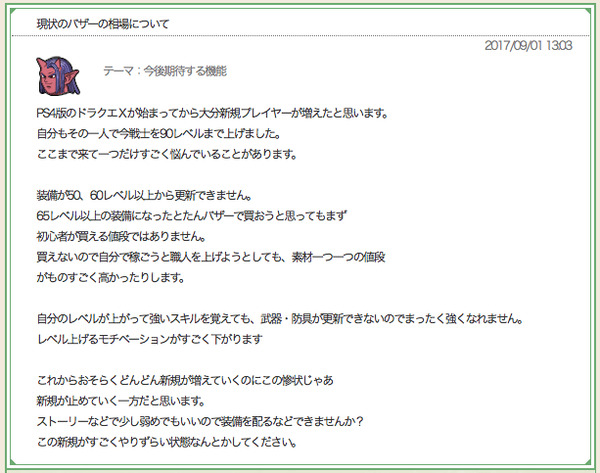Viewport: 600px width, 473px height.
Task: Click the question ストーリーなどで...装備を配るなどできませんか？
Action: click(200, 422)
